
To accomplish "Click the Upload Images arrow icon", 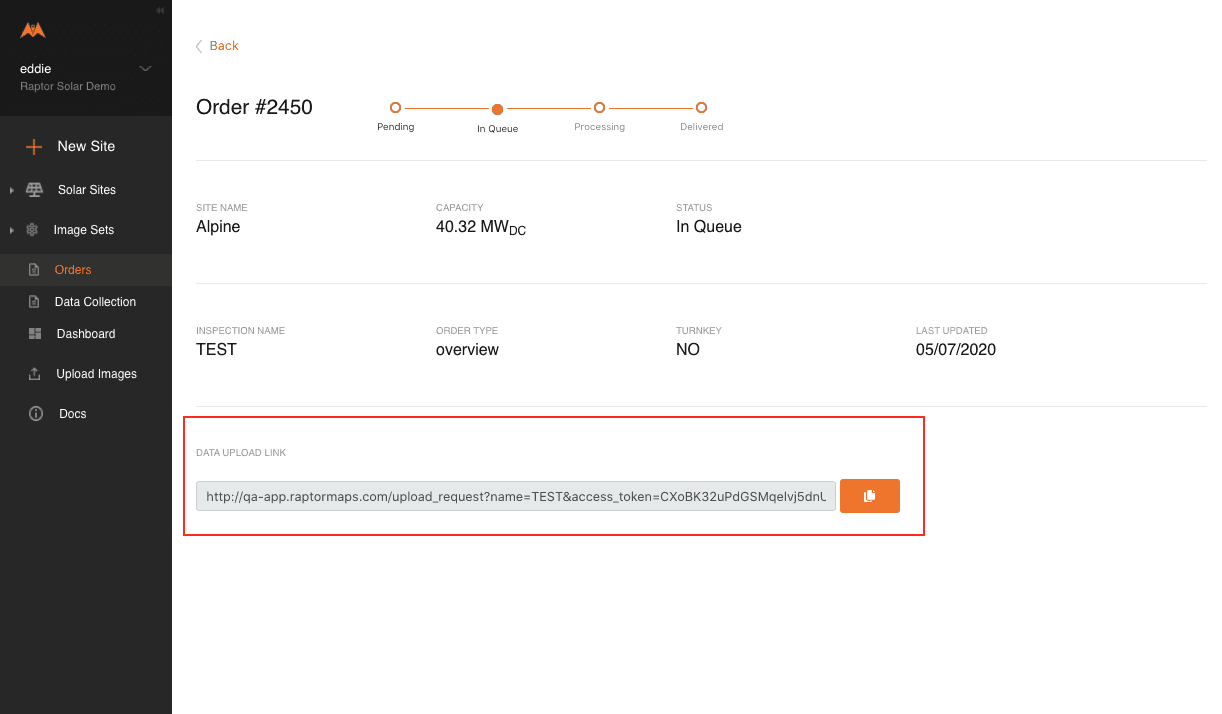I will tap(35, 374).
